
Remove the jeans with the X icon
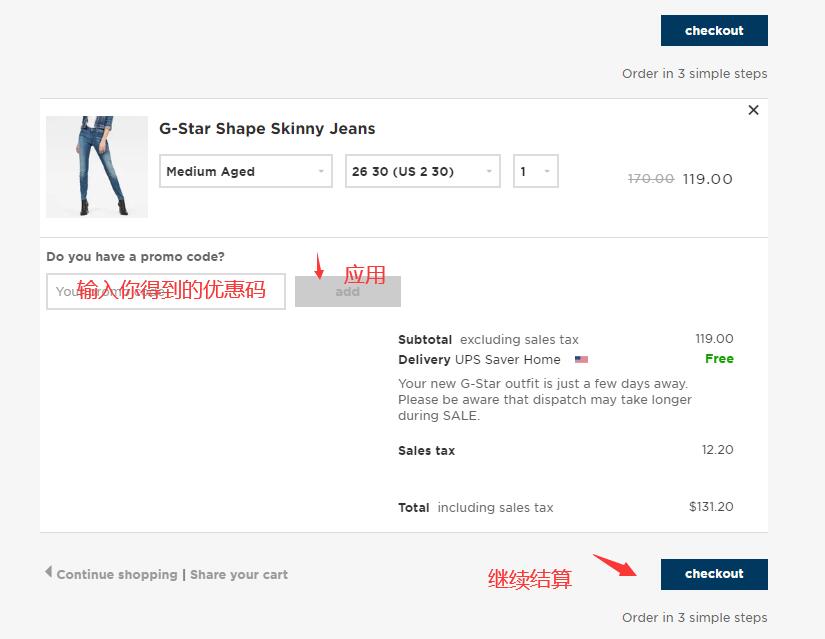(753, 110)
